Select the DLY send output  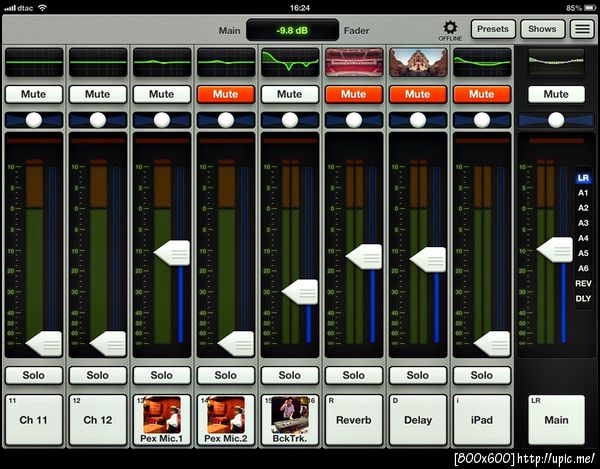[x=583, y=298]
